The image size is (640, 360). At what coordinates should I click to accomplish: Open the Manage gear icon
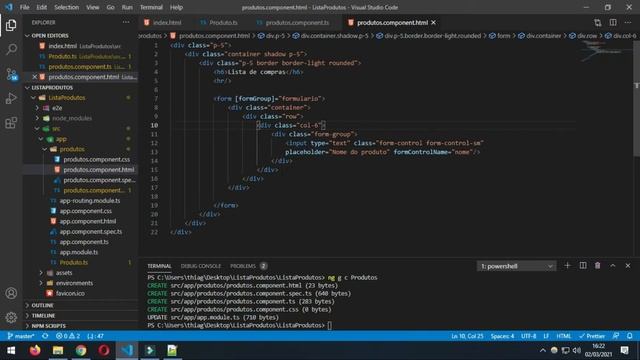pyautogui.click(x=11, y=317)
